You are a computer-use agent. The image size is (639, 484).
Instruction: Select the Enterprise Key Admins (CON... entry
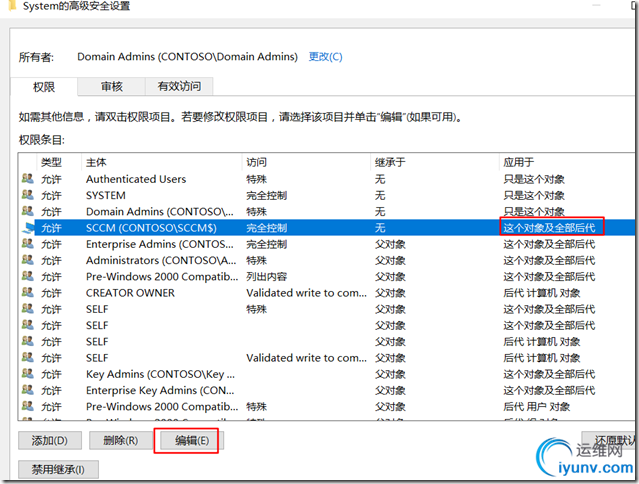coord(326,390)
